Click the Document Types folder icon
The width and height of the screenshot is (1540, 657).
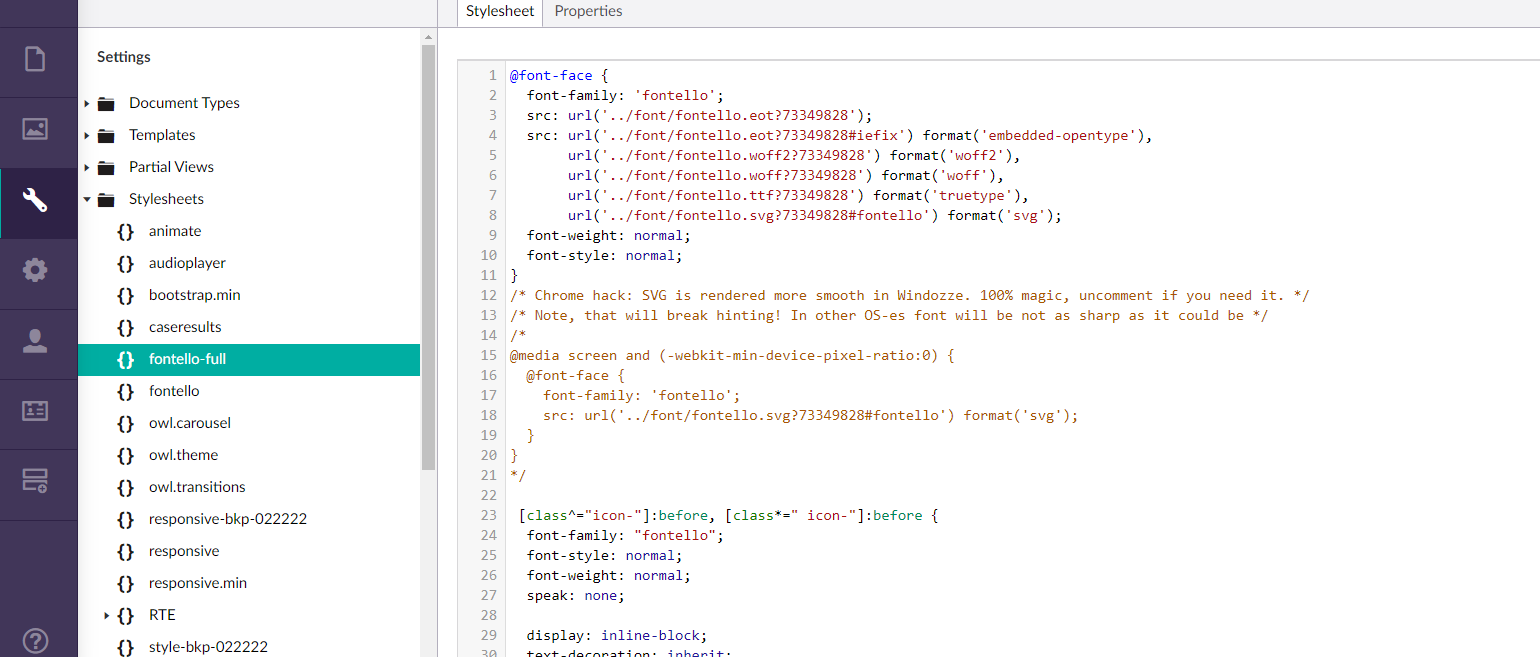point(106,103)
